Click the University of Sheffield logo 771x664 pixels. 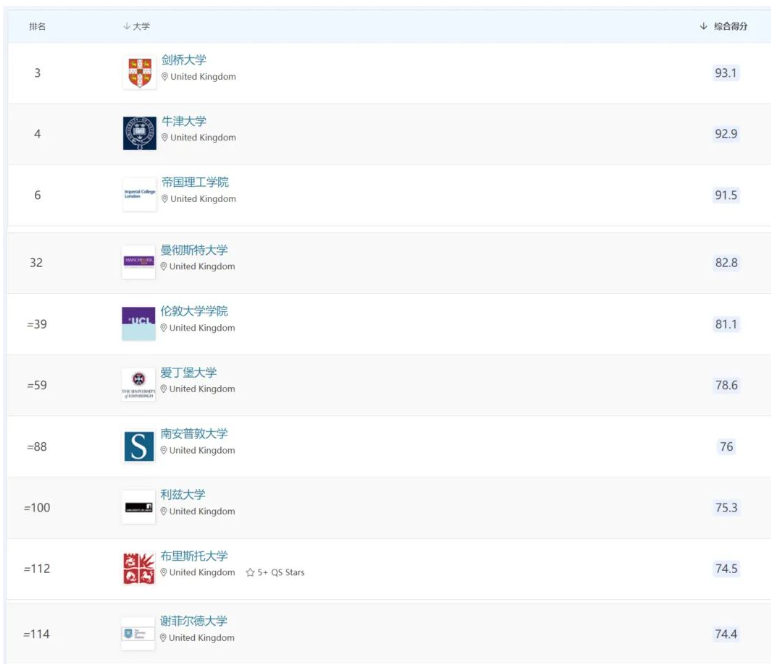pos(138,634)
